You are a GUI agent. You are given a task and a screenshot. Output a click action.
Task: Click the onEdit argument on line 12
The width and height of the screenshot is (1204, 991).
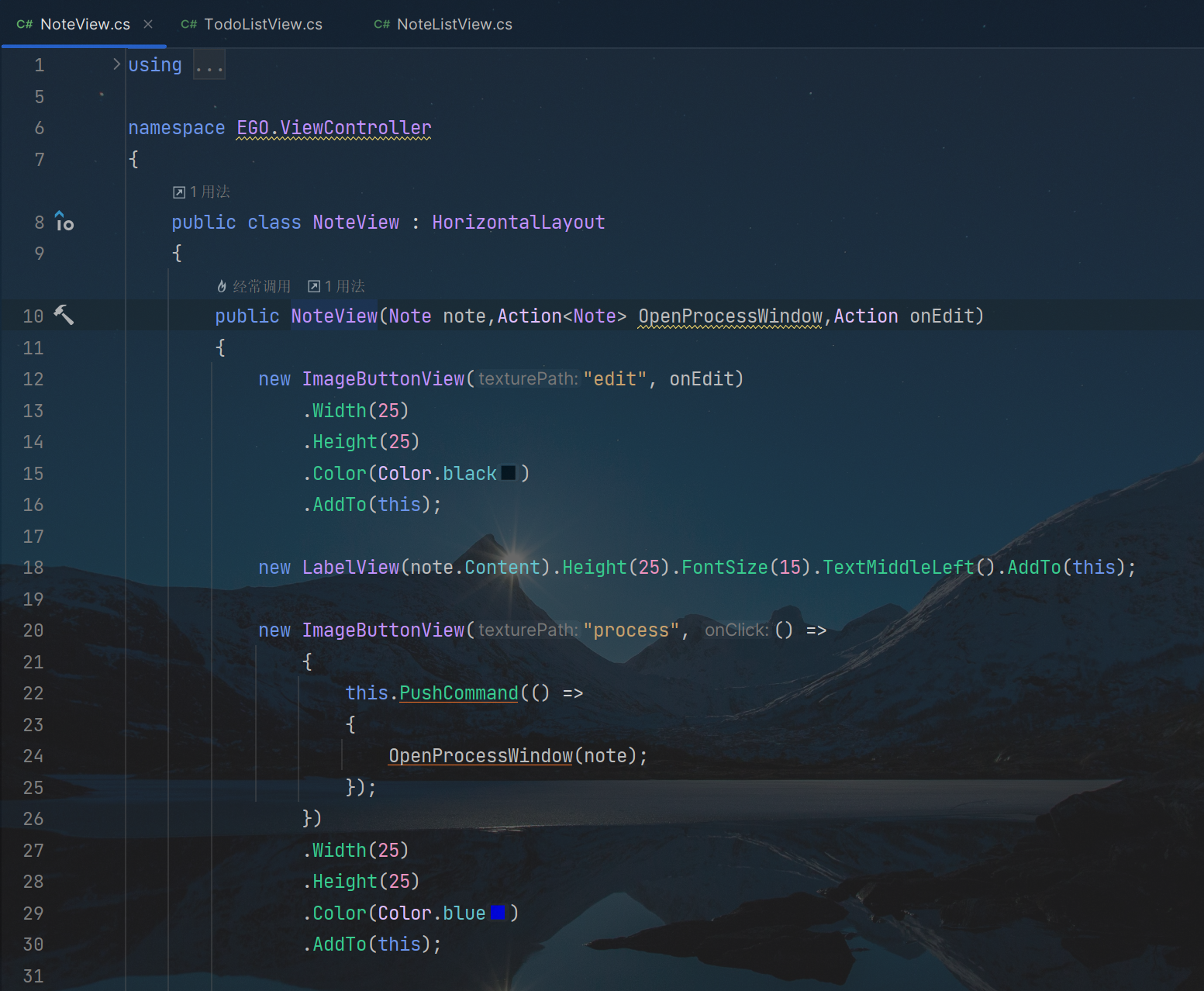(x=702, y=379)
